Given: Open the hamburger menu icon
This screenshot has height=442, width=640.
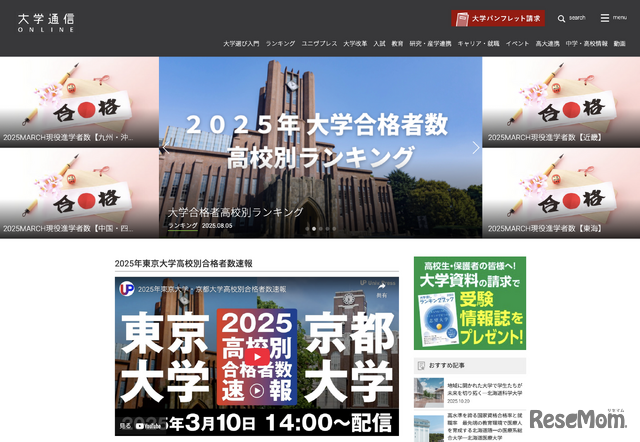Looking at the screenshot, I should click(x=606, y=18).
